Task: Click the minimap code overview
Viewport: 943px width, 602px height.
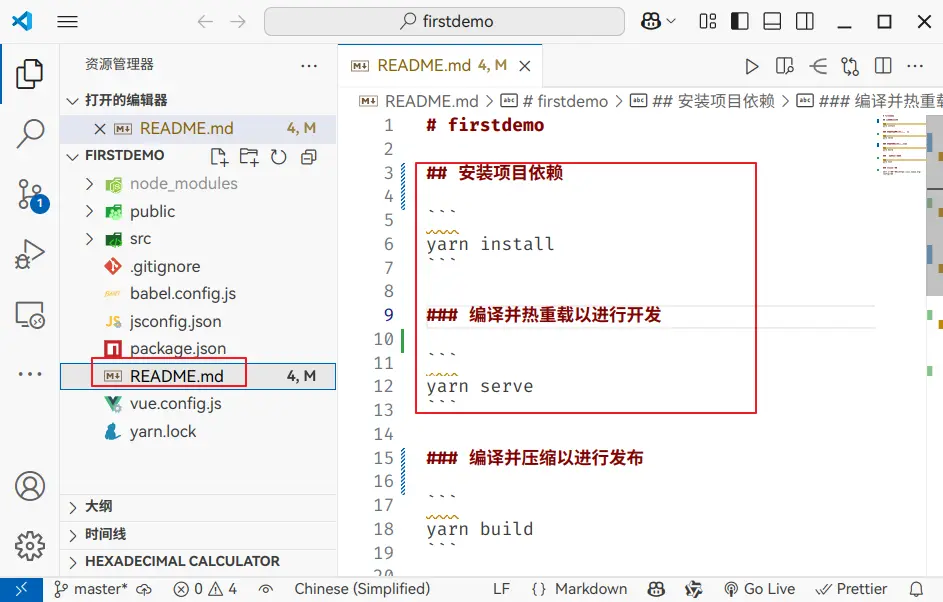Action: tap(900, 144)
